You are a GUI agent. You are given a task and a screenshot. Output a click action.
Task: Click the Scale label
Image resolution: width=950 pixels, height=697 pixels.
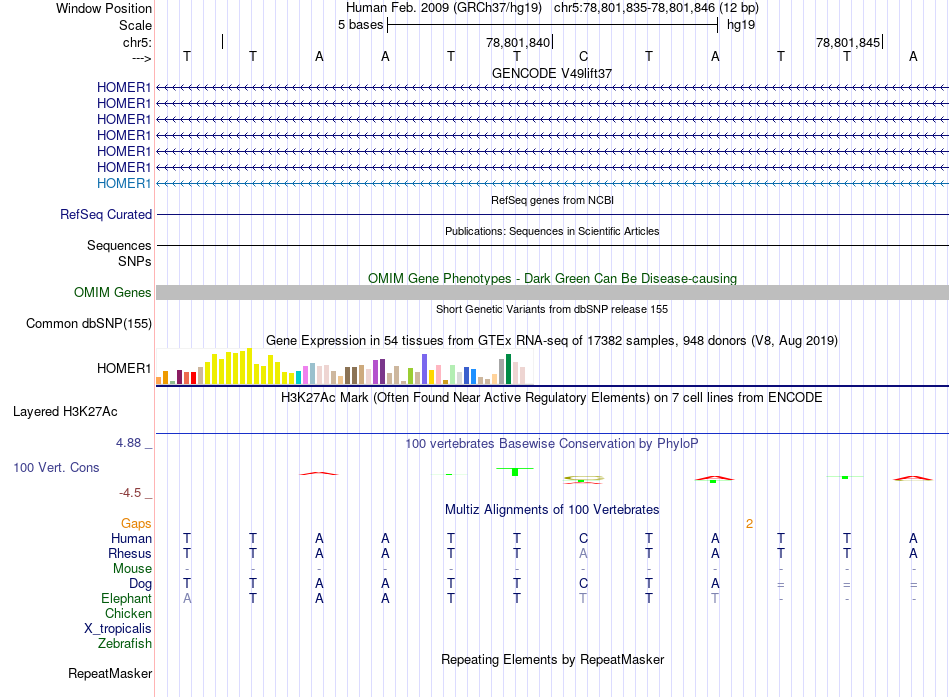point(135,25)
